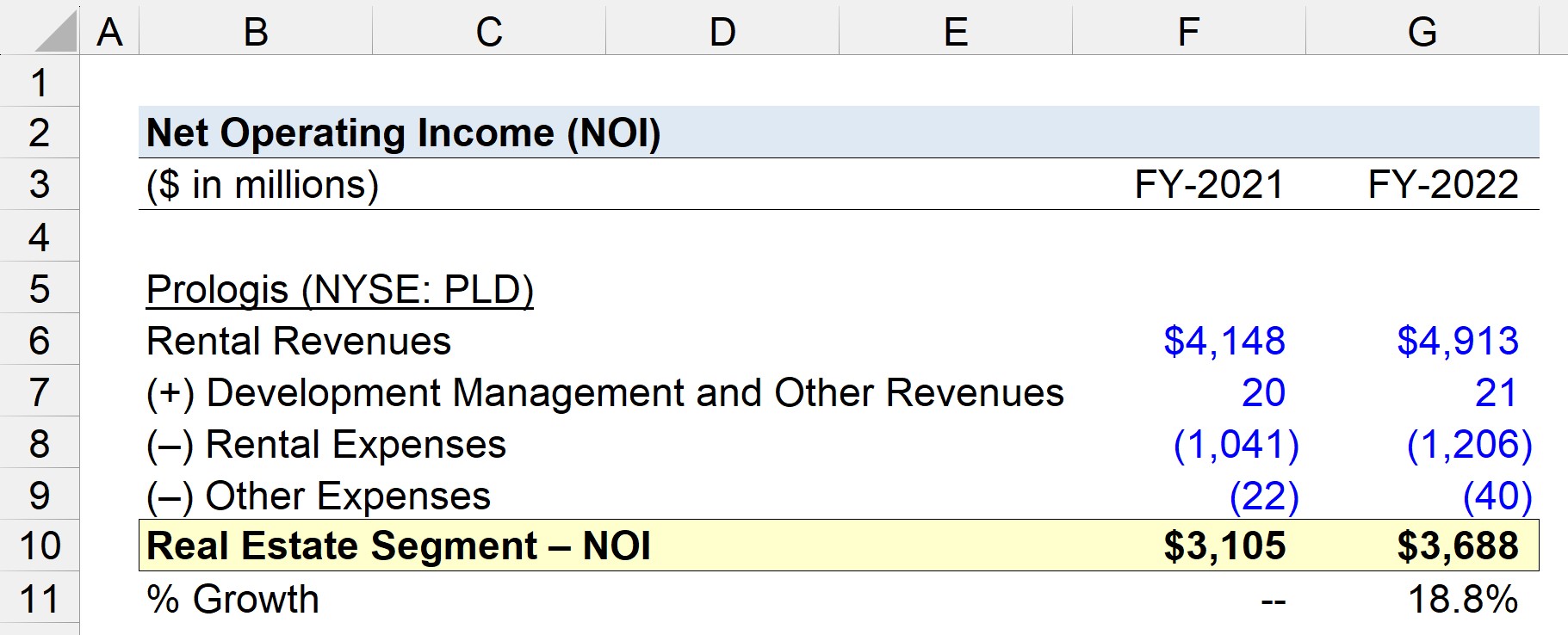Select row 5 header
The image size is (1568, 635).
[x=40, y=288]
